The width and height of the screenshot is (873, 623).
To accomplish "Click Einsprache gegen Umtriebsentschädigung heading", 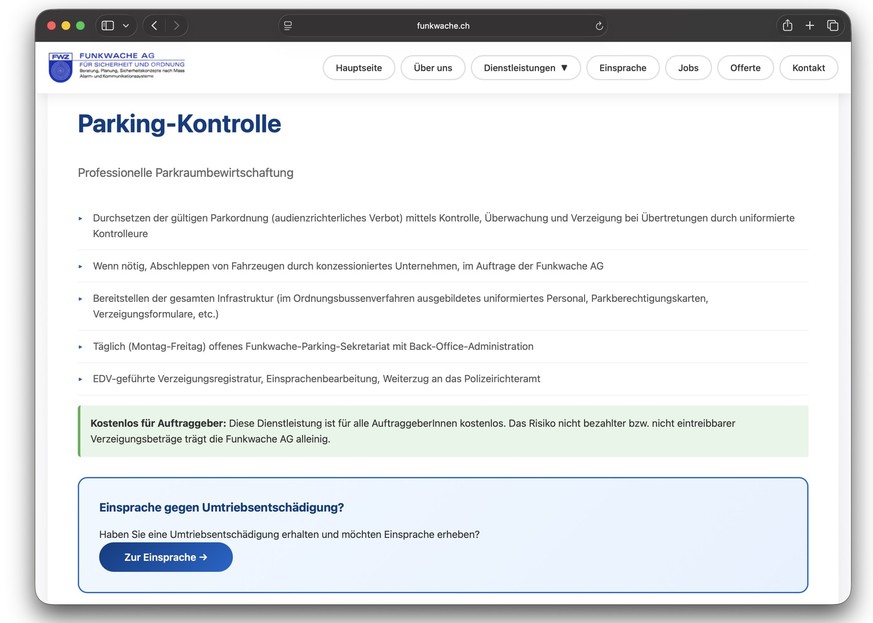I will point(222,507).
